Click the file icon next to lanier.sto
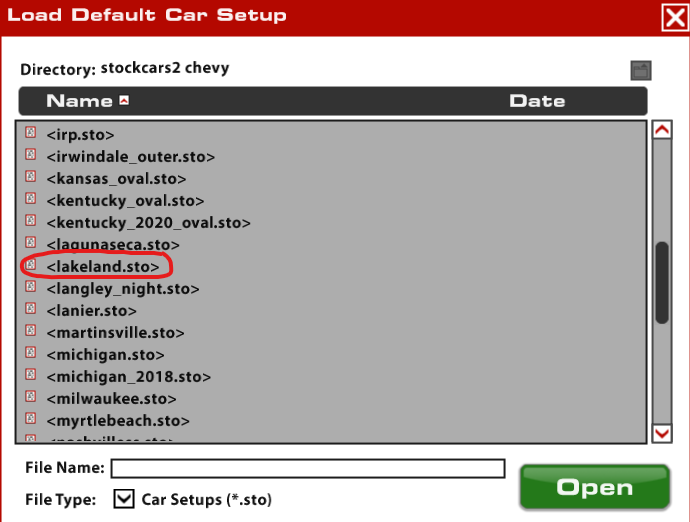This screenshot has height=522, width=690. [x=30, y=310]
